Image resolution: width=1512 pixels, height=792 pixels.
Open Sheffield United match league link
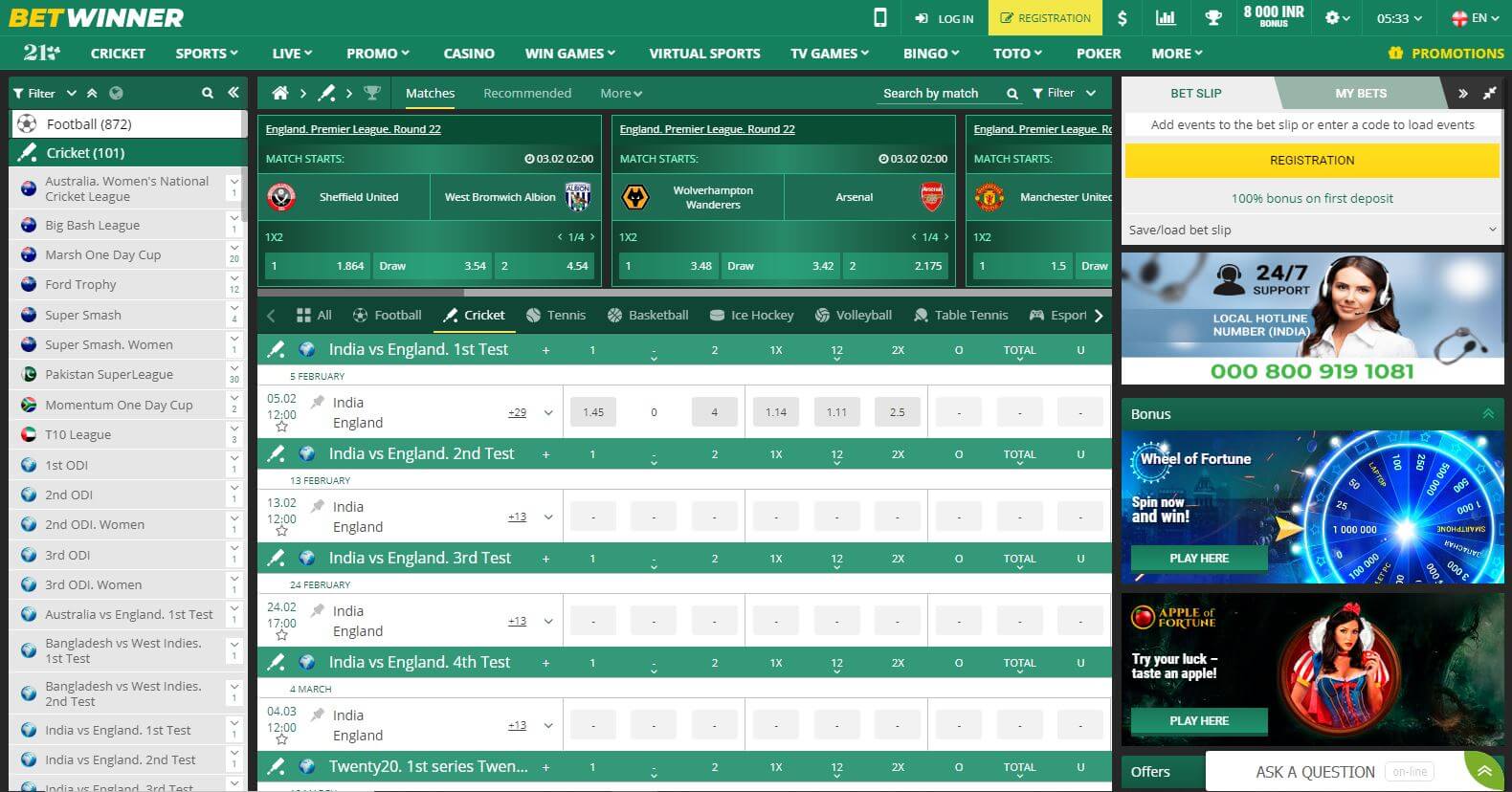point(353,129)
